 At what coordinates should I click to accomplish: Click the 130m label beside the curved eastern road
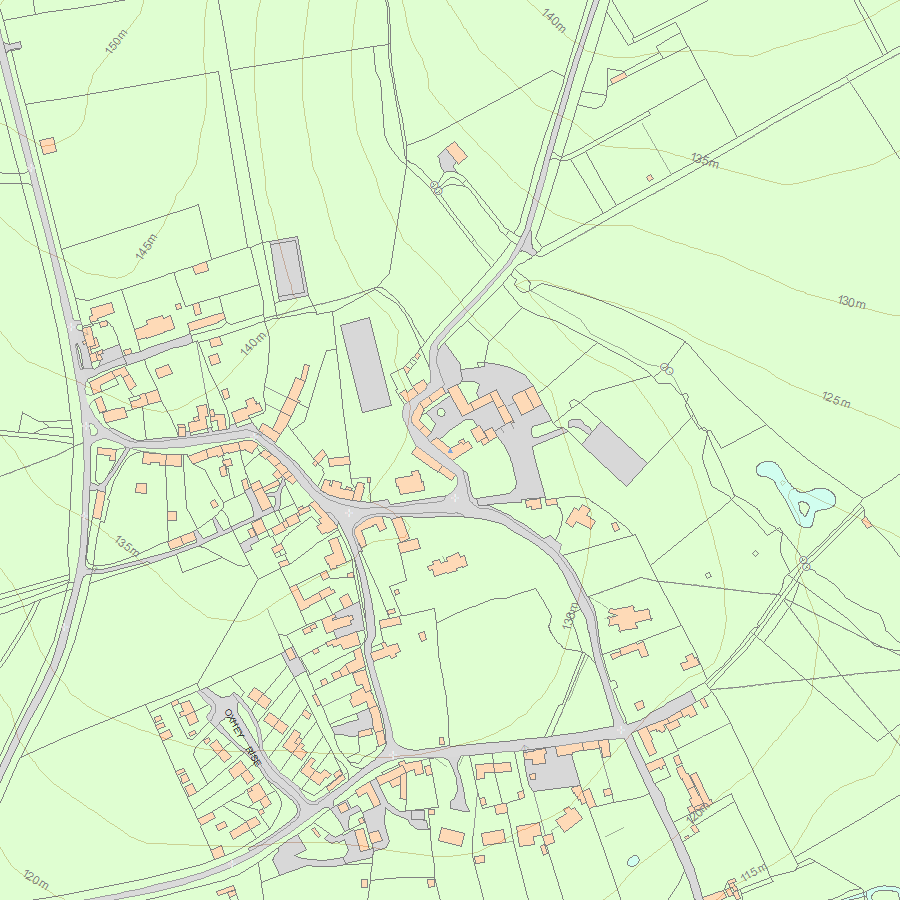(x=570, y=615)
